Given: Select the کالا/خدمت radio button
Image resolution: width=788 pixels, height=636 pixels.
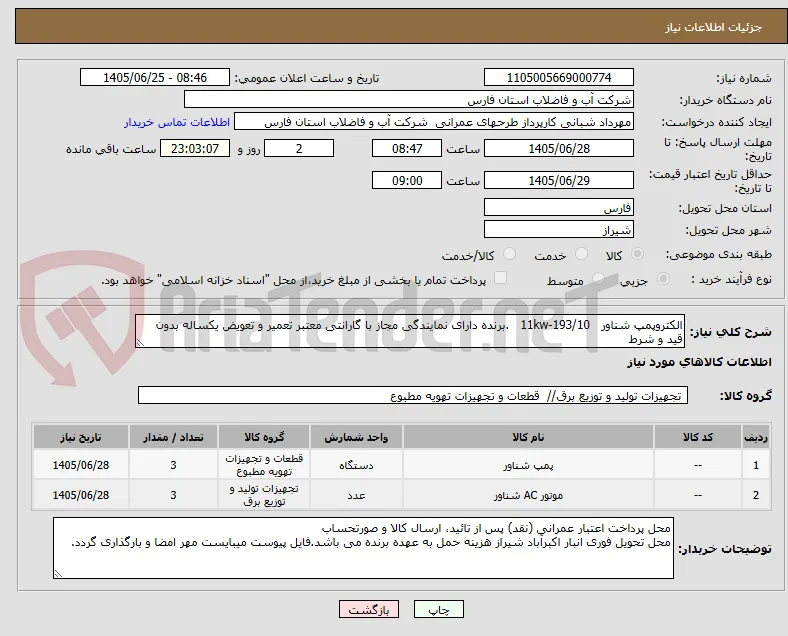Looking at the screenshot, I should tap(510, 254).
